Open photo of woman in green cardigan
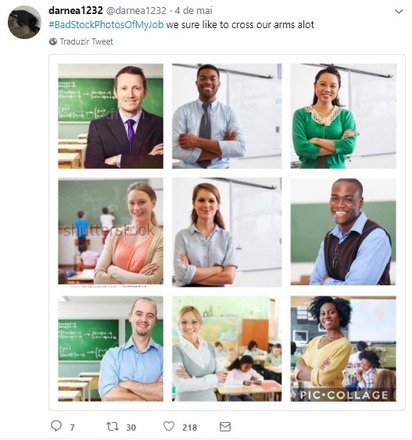This screenshot has width=412, height=440. coord(343,116)
